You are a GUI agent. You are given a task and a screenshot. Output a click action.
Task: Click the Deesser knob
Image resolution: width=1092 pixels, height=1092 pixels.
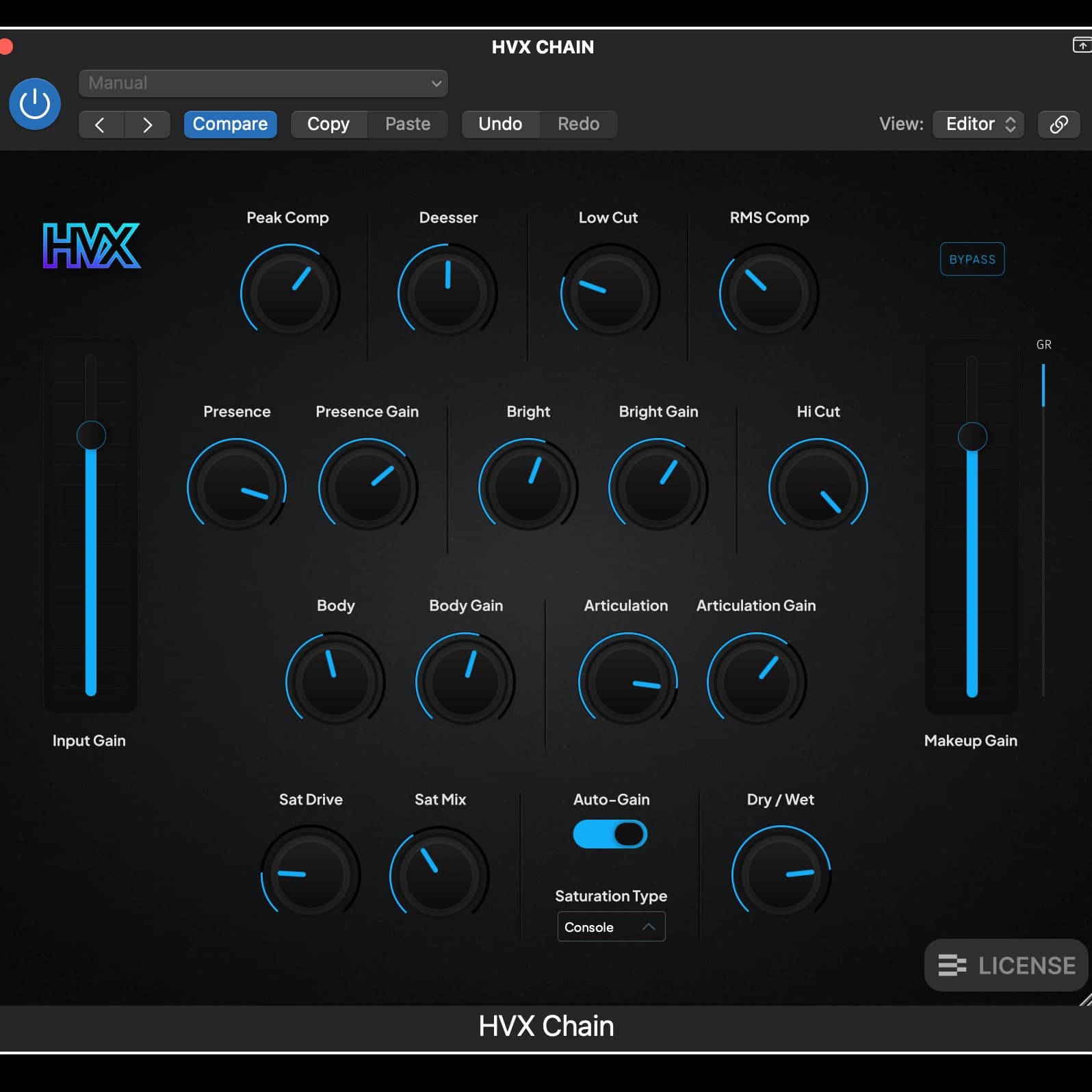[x=447, y=293]
